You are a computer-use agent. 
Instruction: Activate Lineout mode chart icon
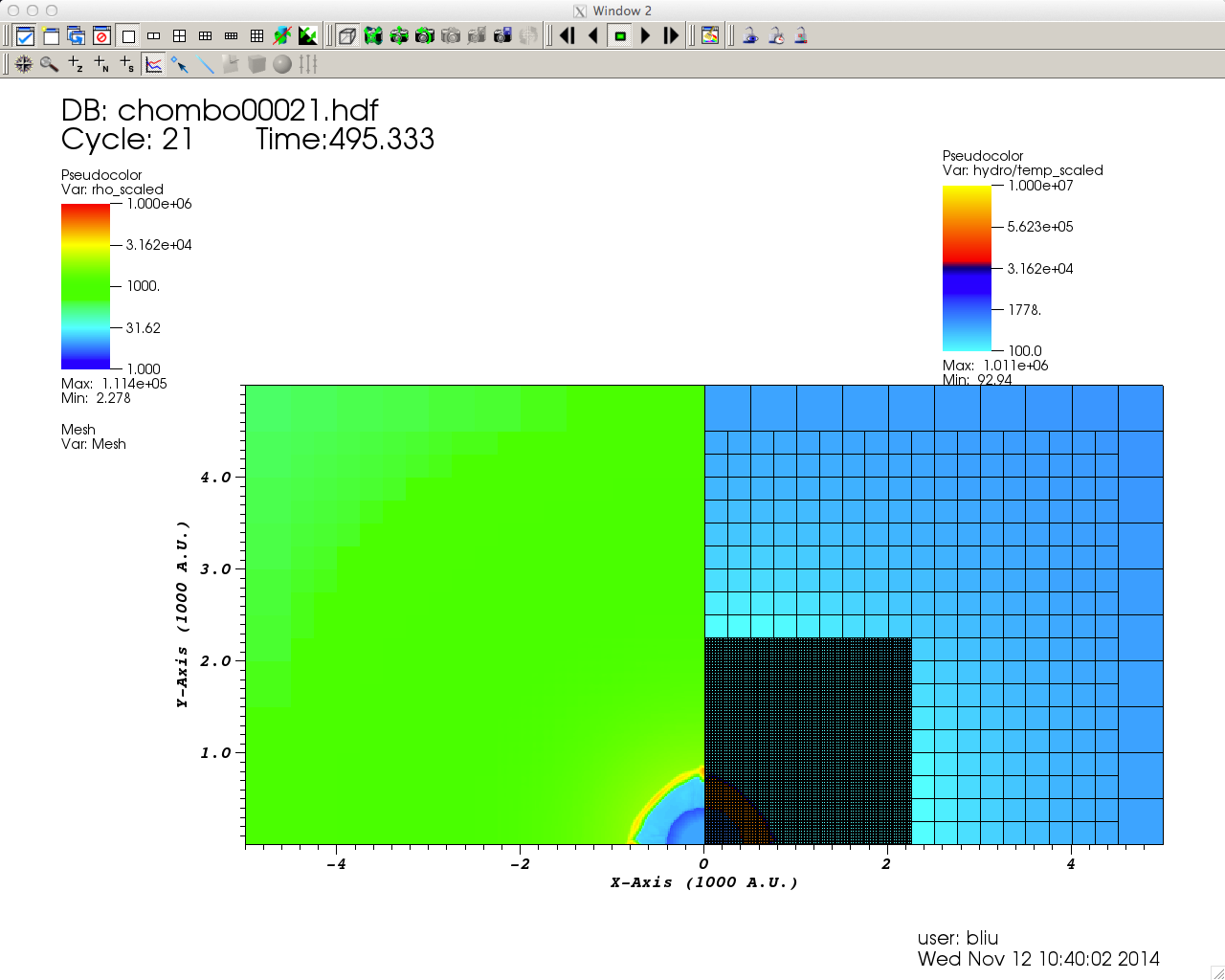click(x=153, y=64)
